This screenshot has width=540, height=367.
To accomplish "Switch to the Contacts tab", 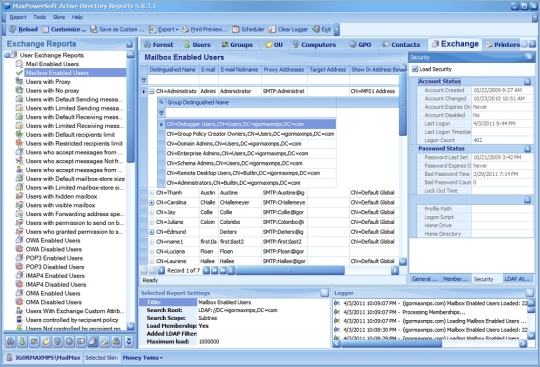I will pos(401,44).
